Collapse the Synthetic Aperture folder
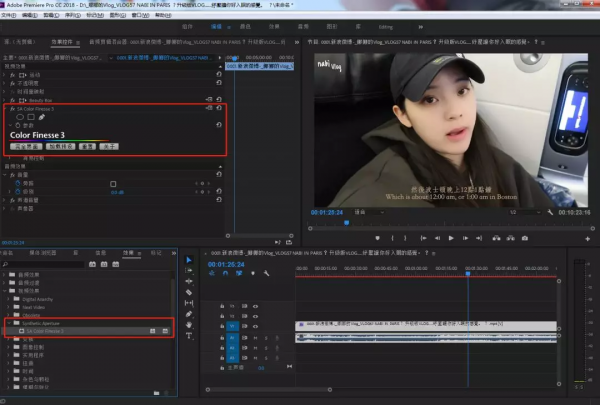Screen dimensions: 600x405 [9, 322]
